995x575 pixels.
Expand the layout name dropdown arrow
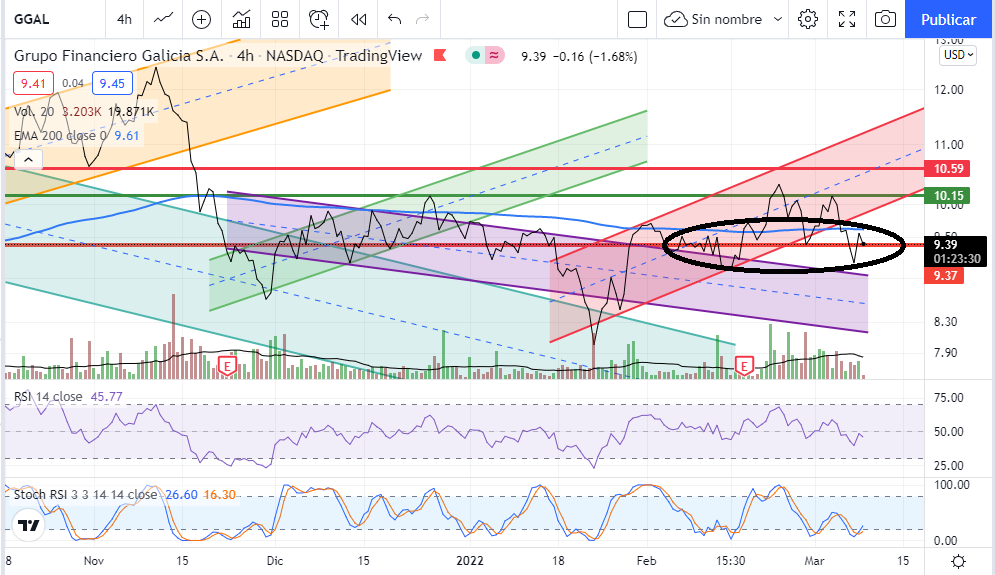tap(778, 20)
